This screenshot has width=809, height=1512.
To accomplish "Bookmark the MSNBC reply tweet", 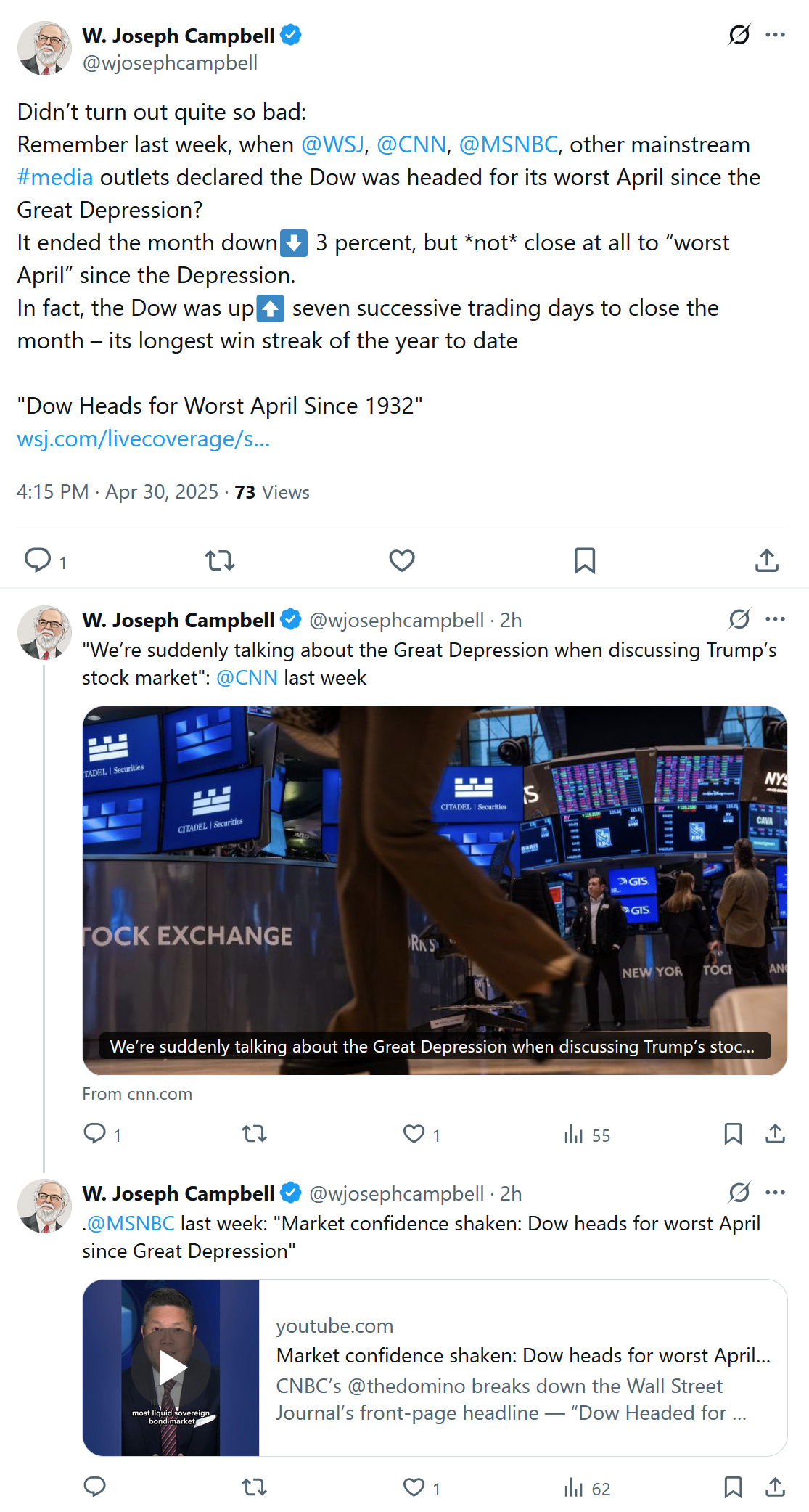I will click(x=733, y=1488).
